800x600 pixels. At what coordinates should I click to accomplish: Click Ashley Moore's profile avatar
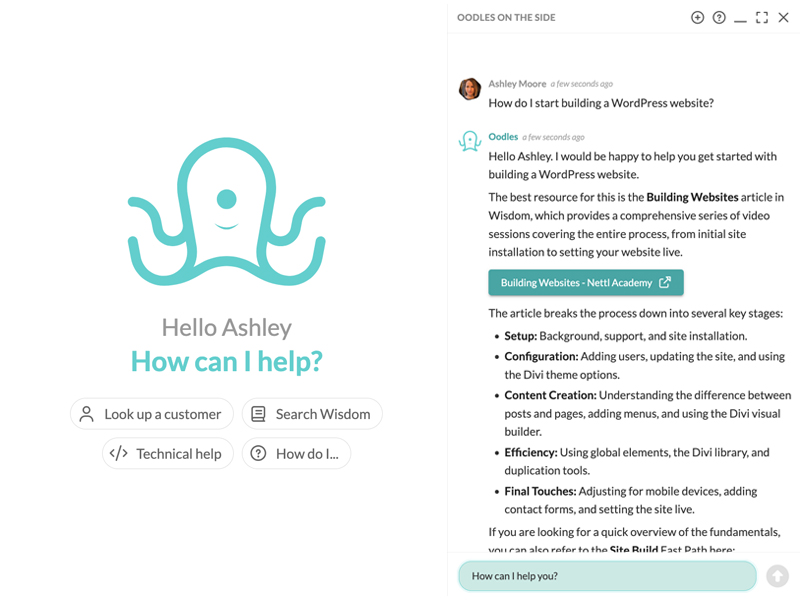pos(470,89)
